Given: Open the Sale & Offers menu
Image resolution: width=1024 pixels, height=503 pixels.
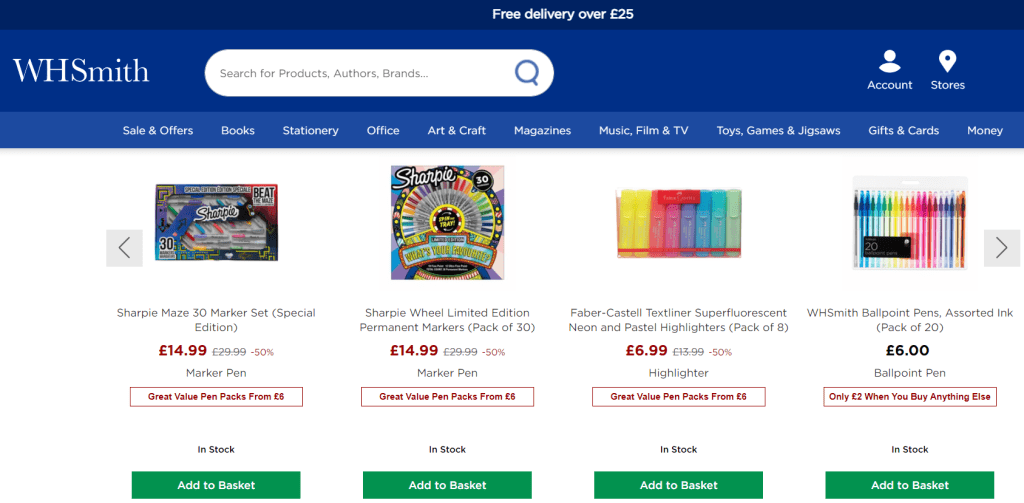Looking at the screenshot, I should pos(158,130).
